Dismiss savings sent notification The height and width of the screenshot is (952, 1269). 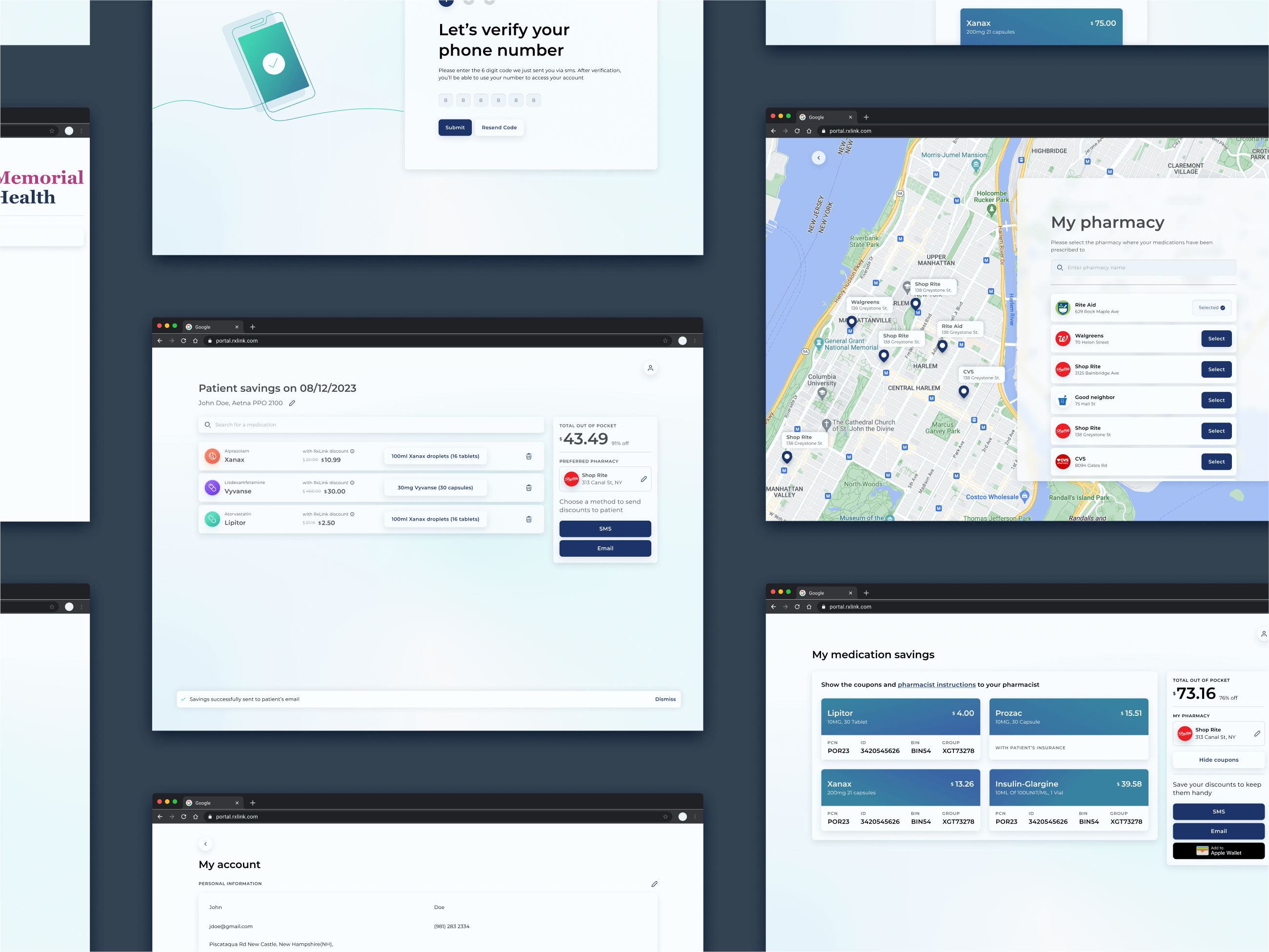pyautogui.click(x=665, y=699)
